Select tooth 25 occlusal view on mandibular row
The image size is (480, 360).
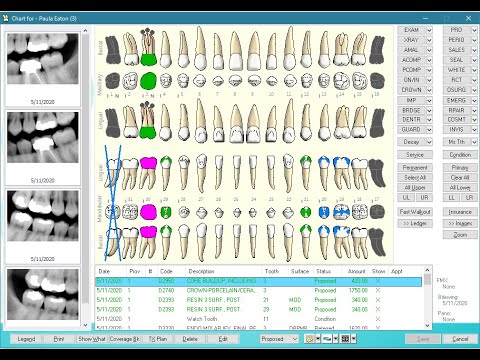click(x=236, y=212)
